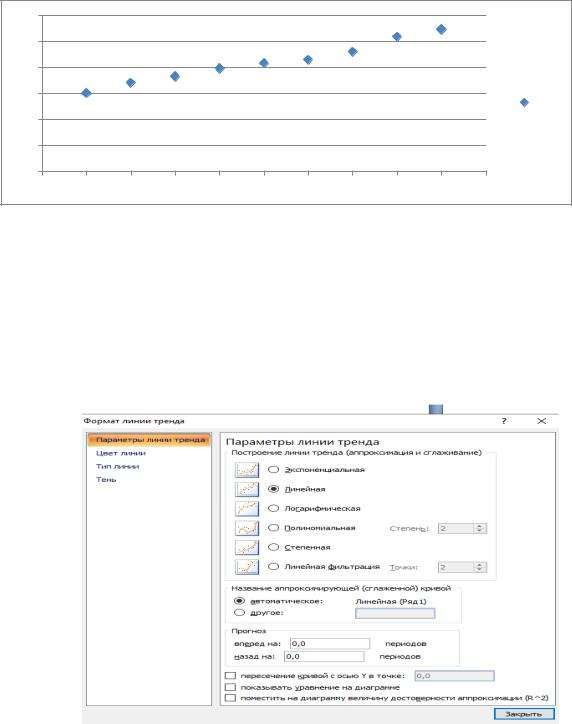Click the вперед на forecast input field
This screenshot has height=724, width=572.
pos(330,644)
